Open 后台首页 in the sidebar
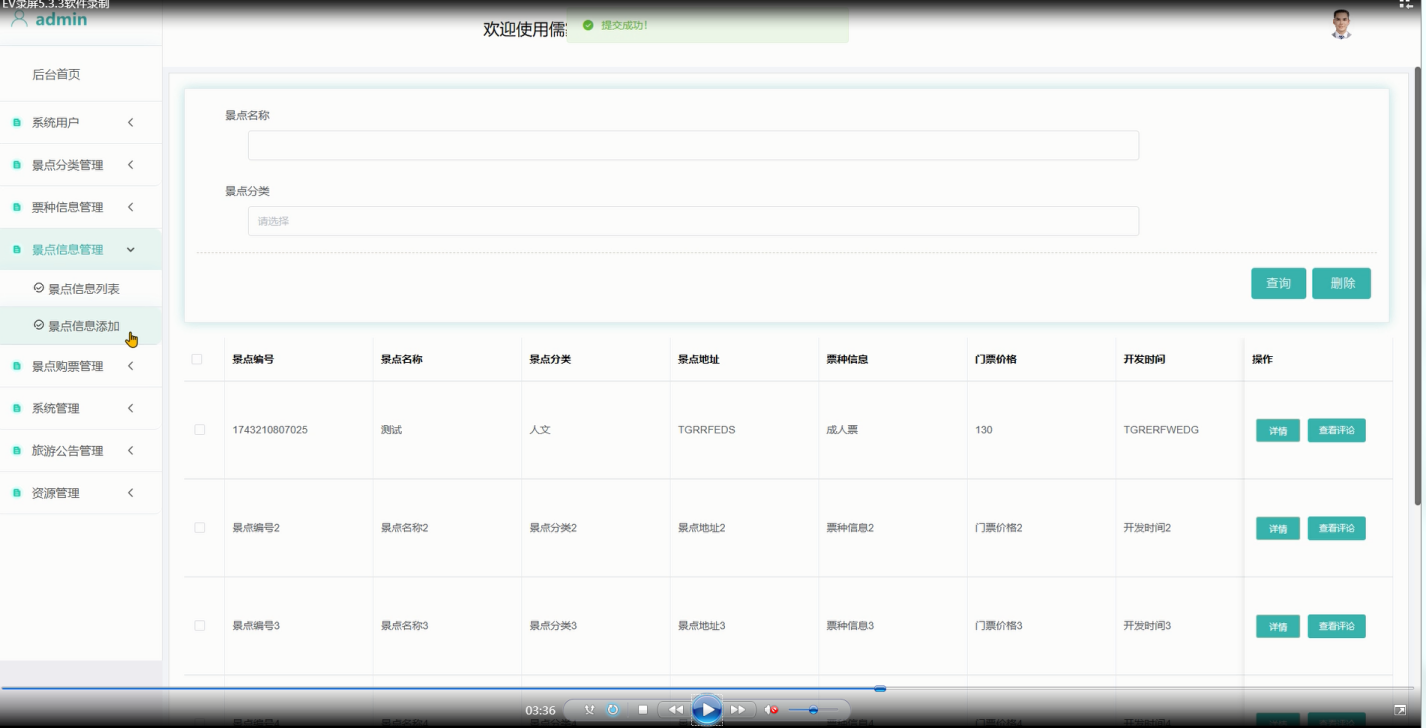The width and height of the screenshot is (1426, 728). click(56, 74)
